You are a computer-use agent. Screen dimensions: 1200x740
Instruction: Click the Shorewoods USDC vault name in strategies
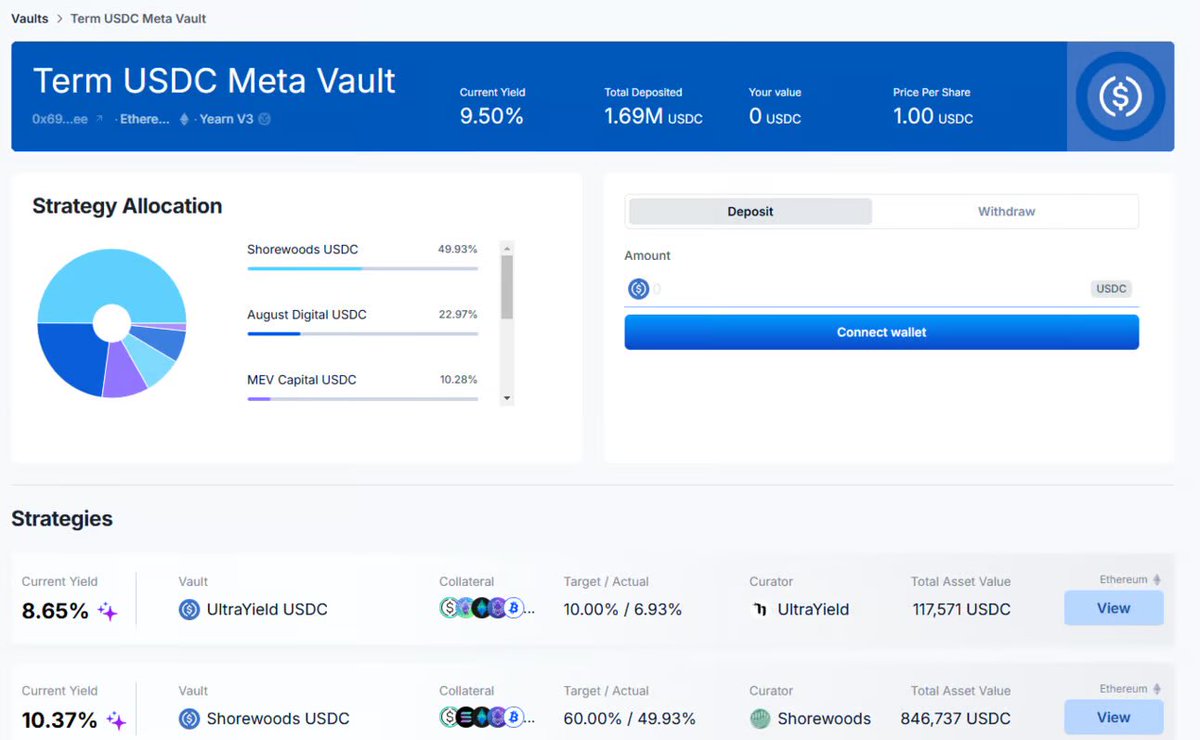point(278,718)
